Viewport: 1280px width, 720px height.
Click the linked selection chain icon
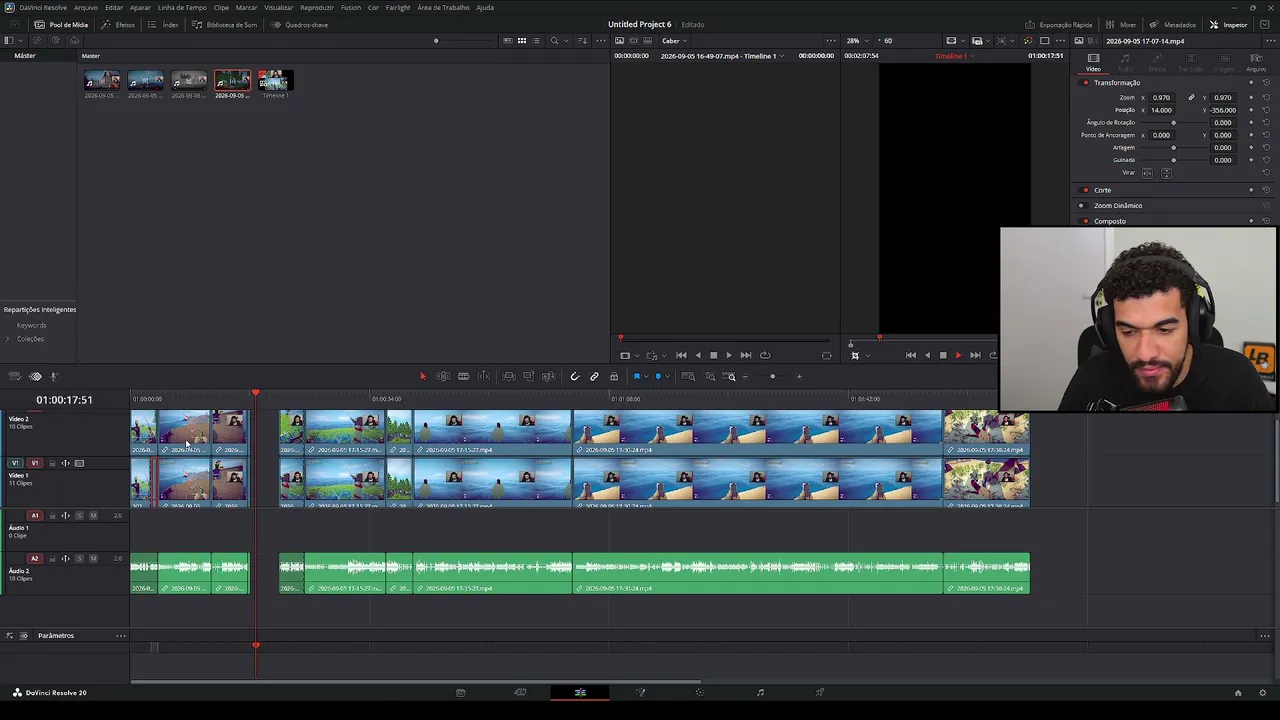594,376
